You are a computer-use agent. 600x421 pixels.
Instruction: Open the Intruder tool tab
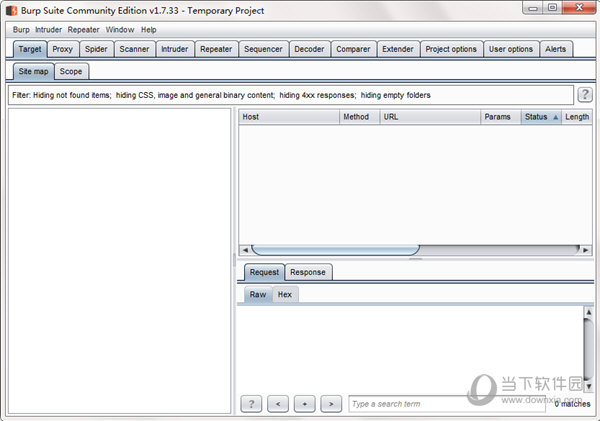coord(174,49)
